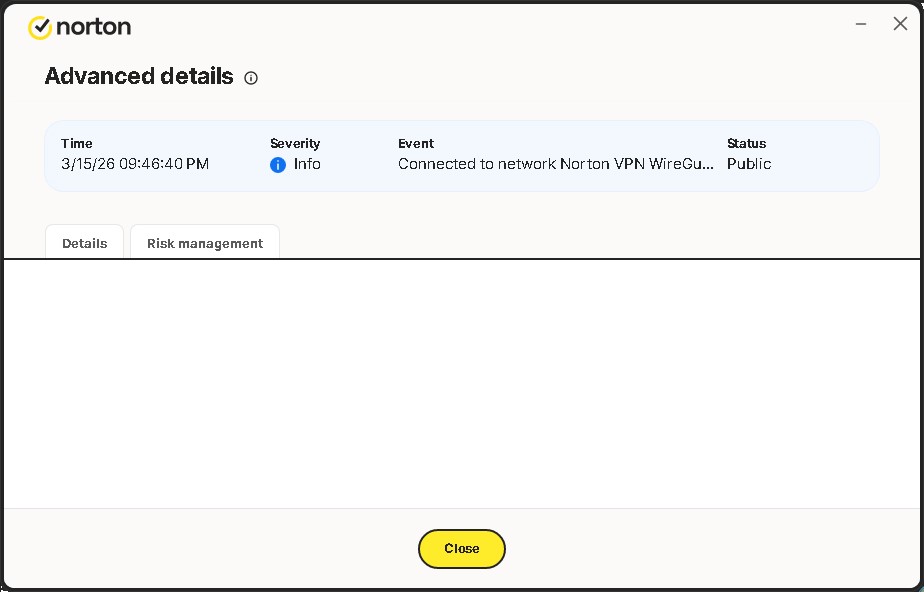This screenshot has width=924, height=592.
Task: Select the timestamp 3/15/26 09:46:40 PM
Action: click(135, 164)
